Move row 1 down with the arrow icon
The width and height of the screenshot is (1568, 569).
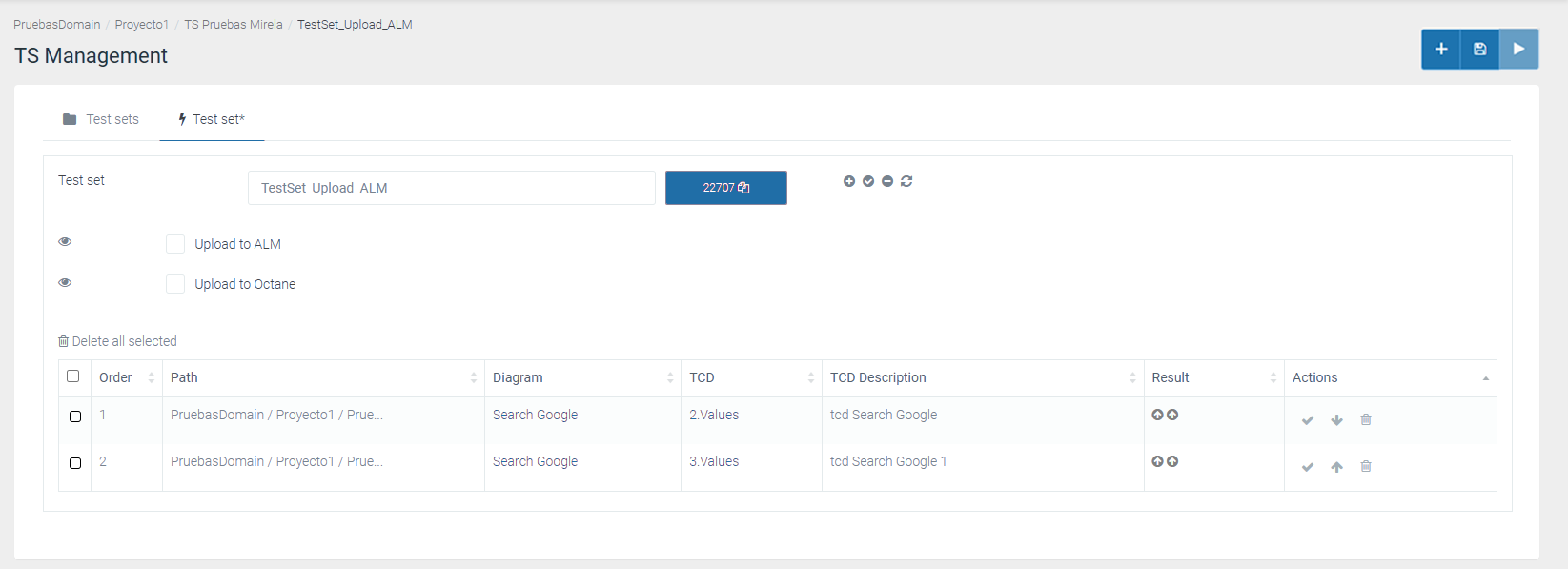(1336, 420)
